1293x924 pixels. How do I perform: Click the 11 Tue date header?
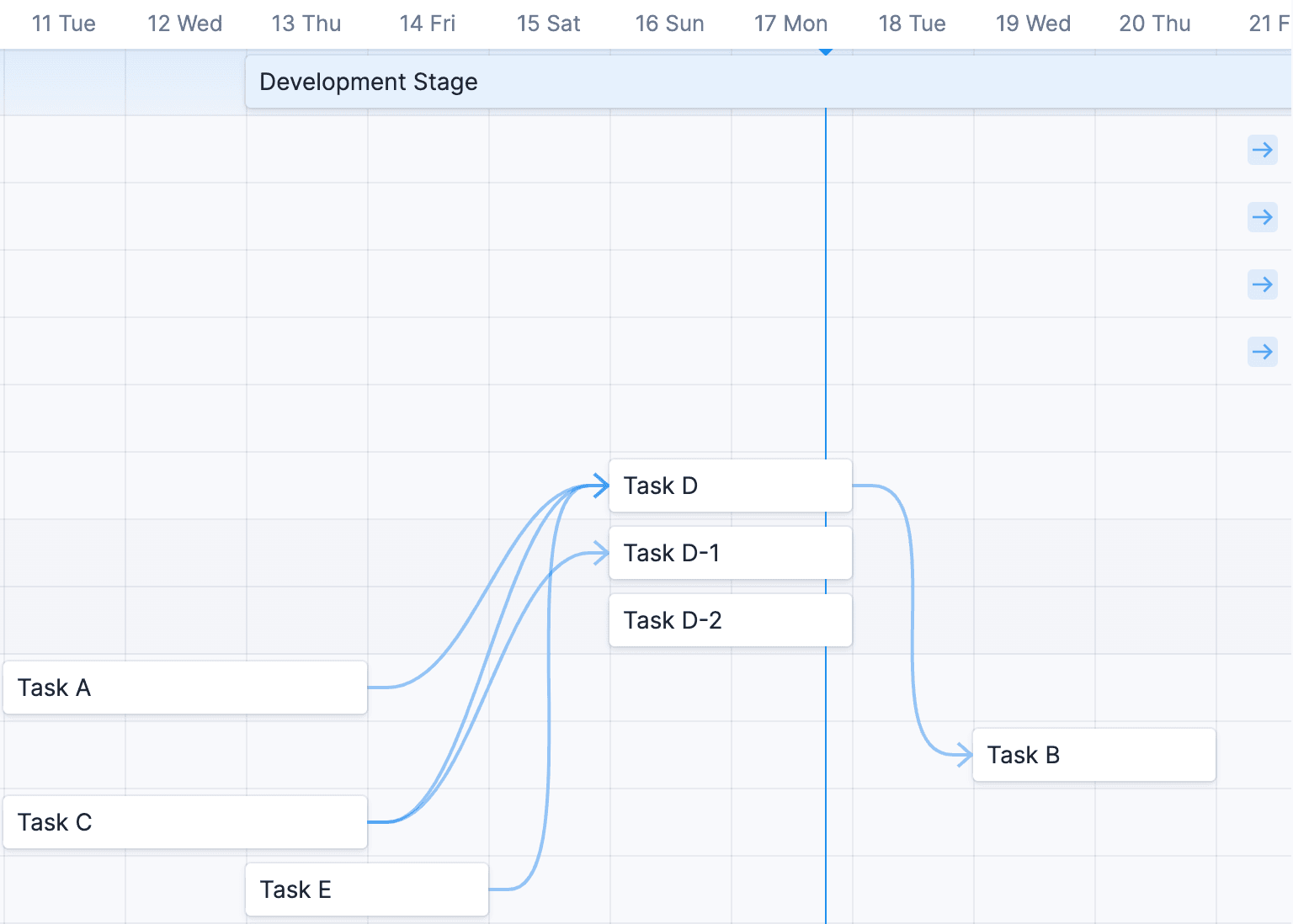[63, 24]
